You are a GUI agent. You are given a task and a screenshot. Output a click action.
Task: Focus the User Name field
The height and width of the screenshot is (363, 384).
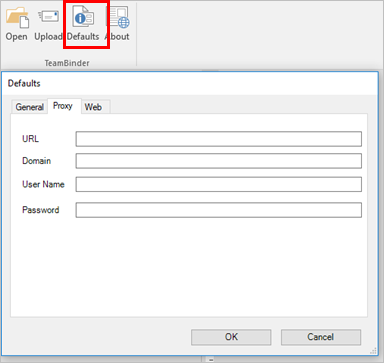(219, 184)
